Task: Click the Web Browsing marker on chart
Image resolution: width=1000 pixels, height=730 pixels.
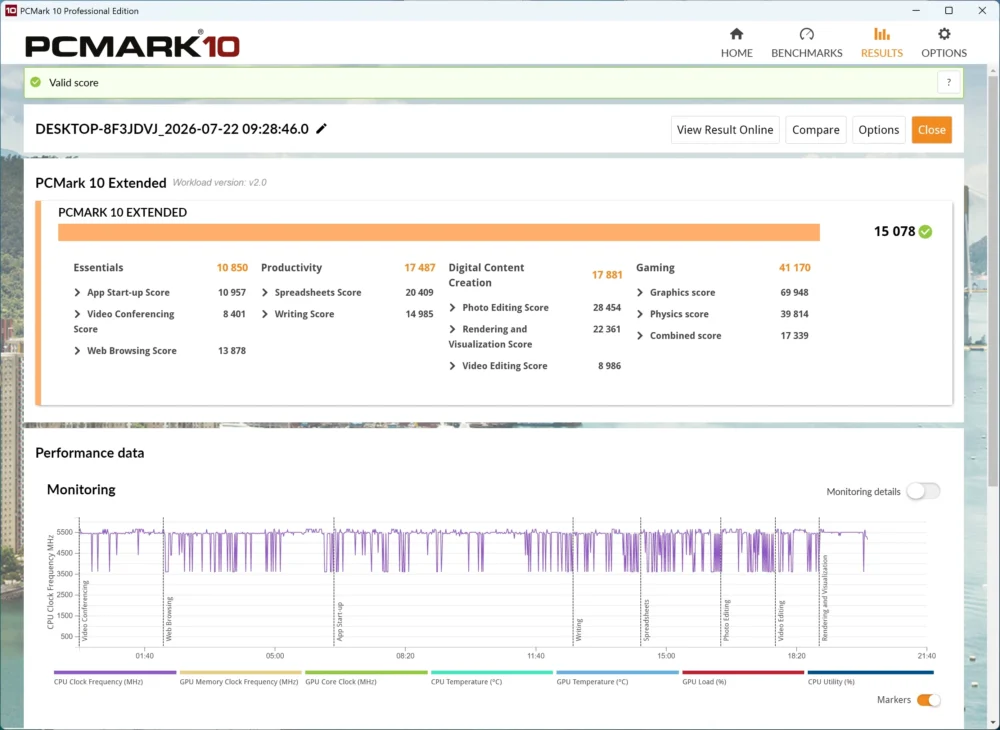Action: click(x=168, y=618)
